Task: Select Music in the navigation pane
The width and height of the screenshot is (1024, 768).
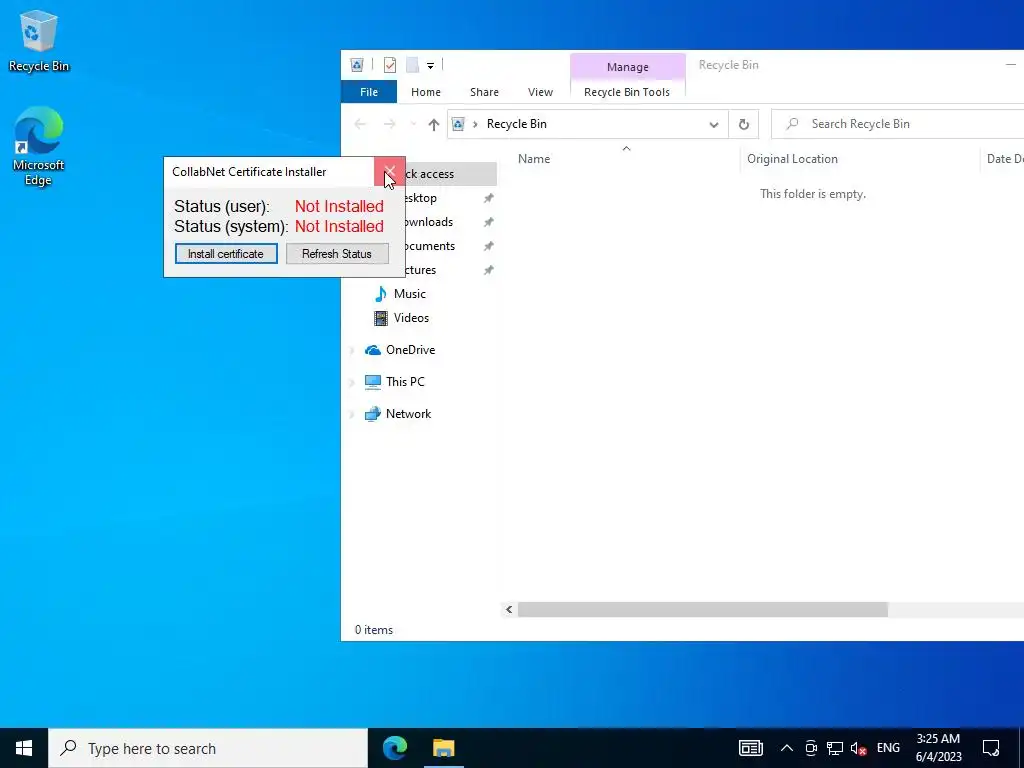Action: (409, 294)
